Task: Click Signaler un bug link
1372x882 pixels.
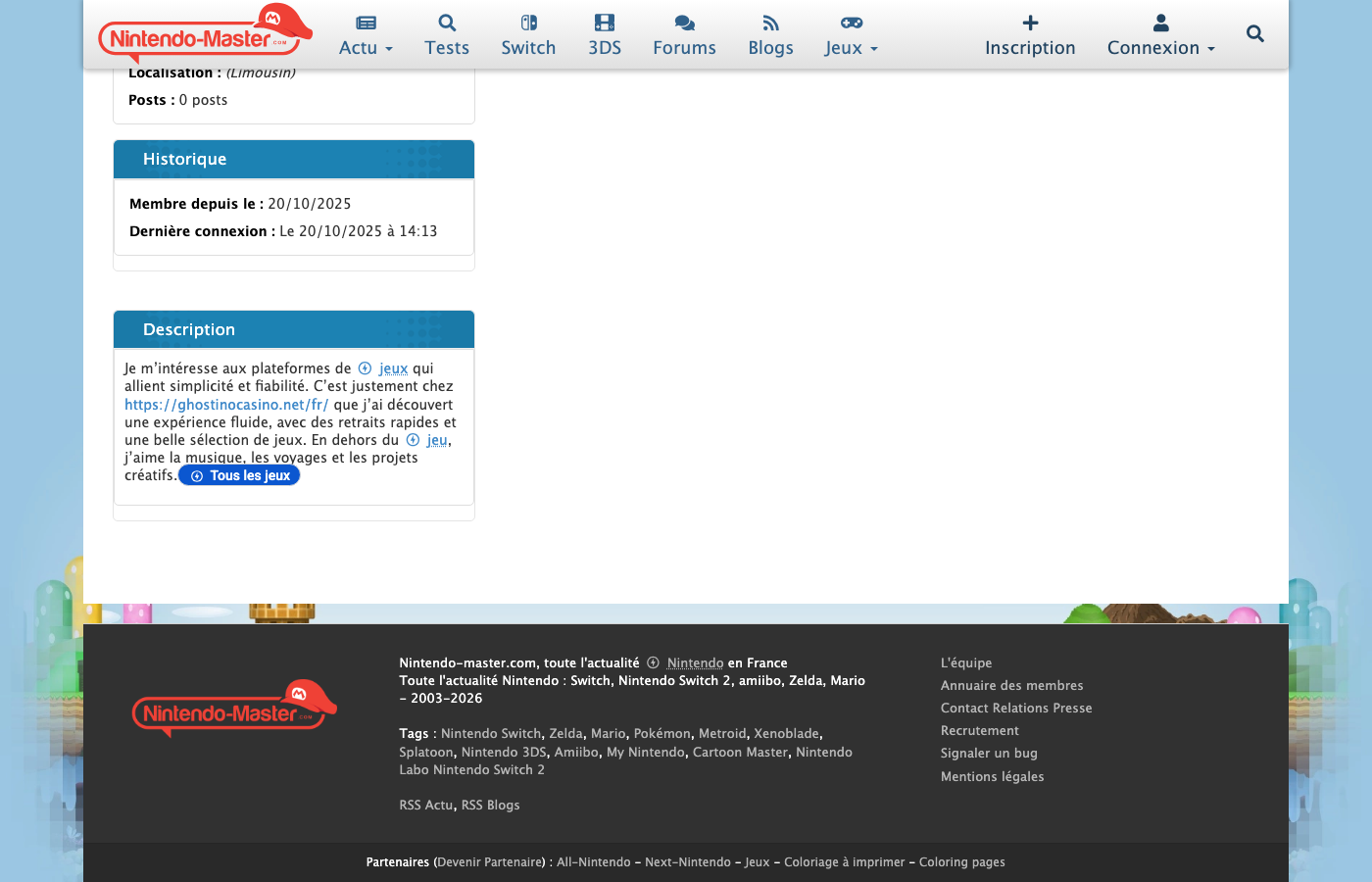Action: click(989, 754)
